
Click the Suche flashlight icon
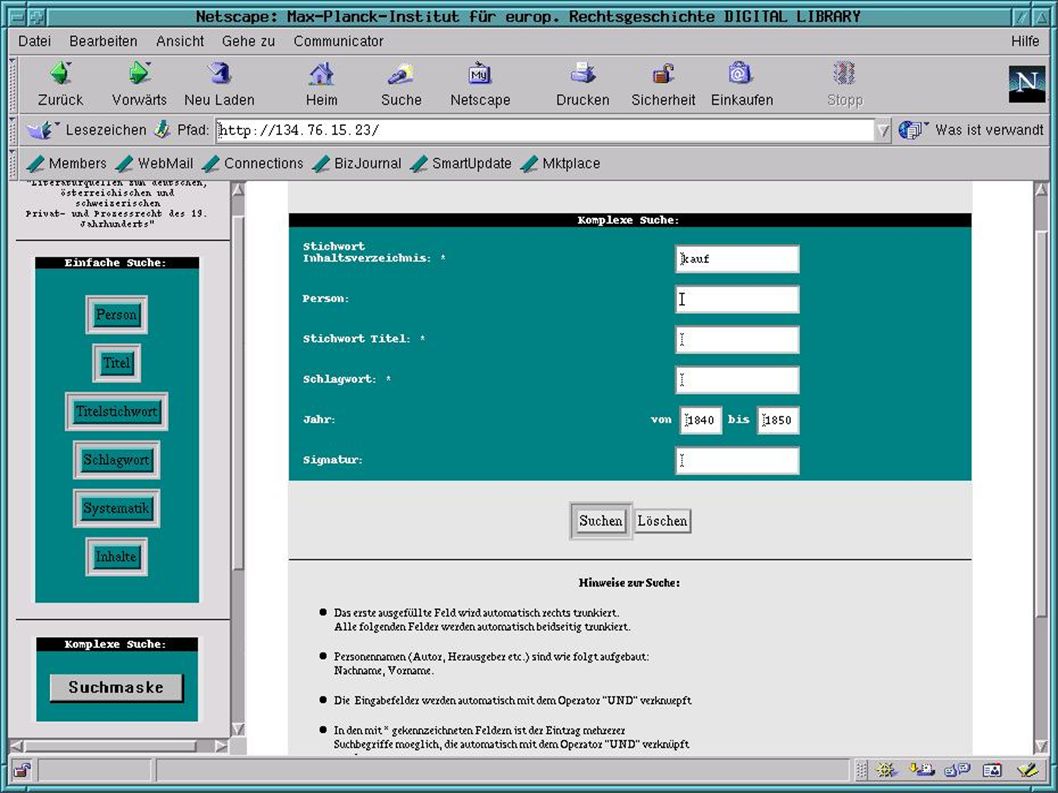pos(401,73)
